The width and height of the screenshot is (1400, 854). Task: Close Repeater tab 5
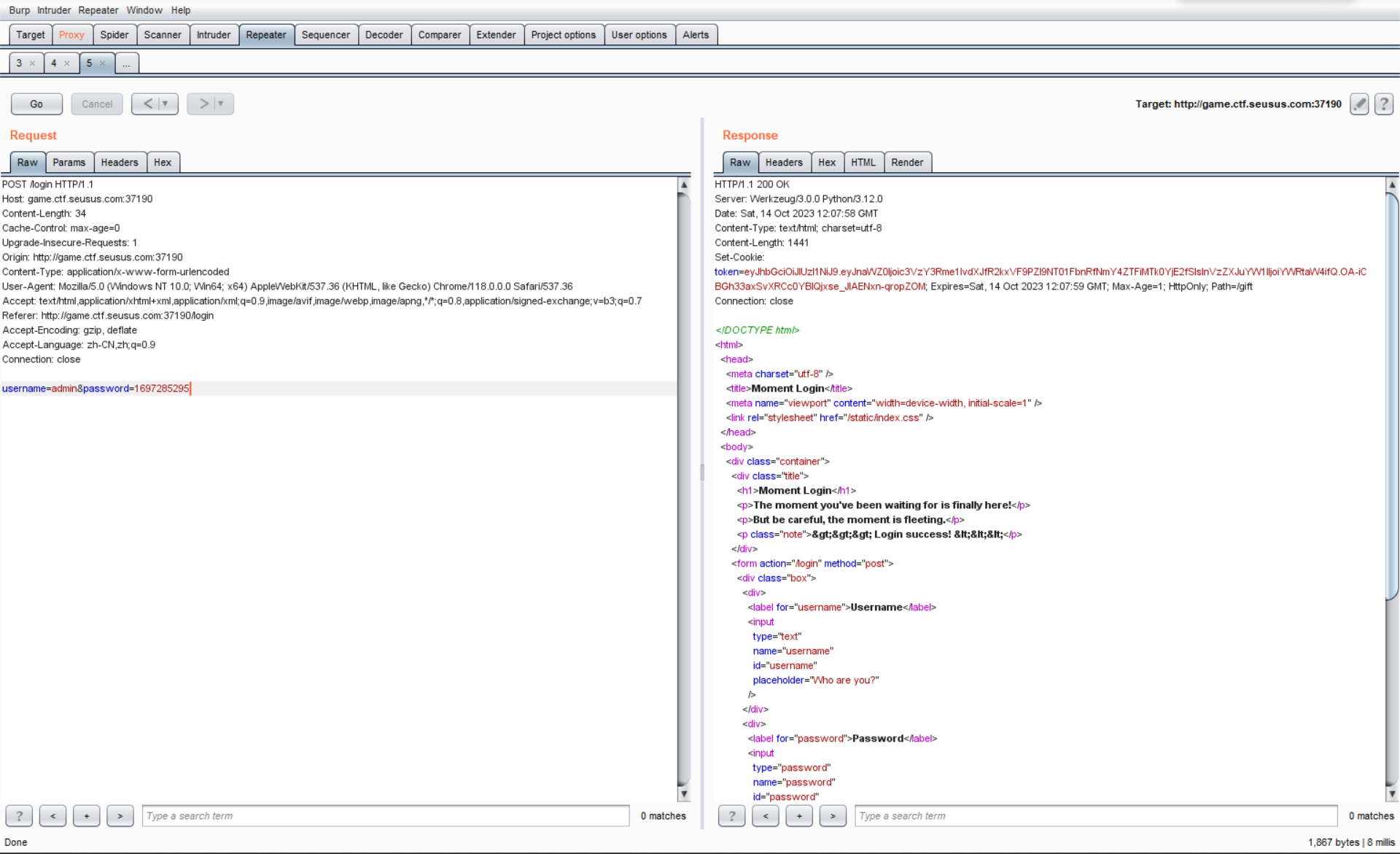tap(102, 63)
